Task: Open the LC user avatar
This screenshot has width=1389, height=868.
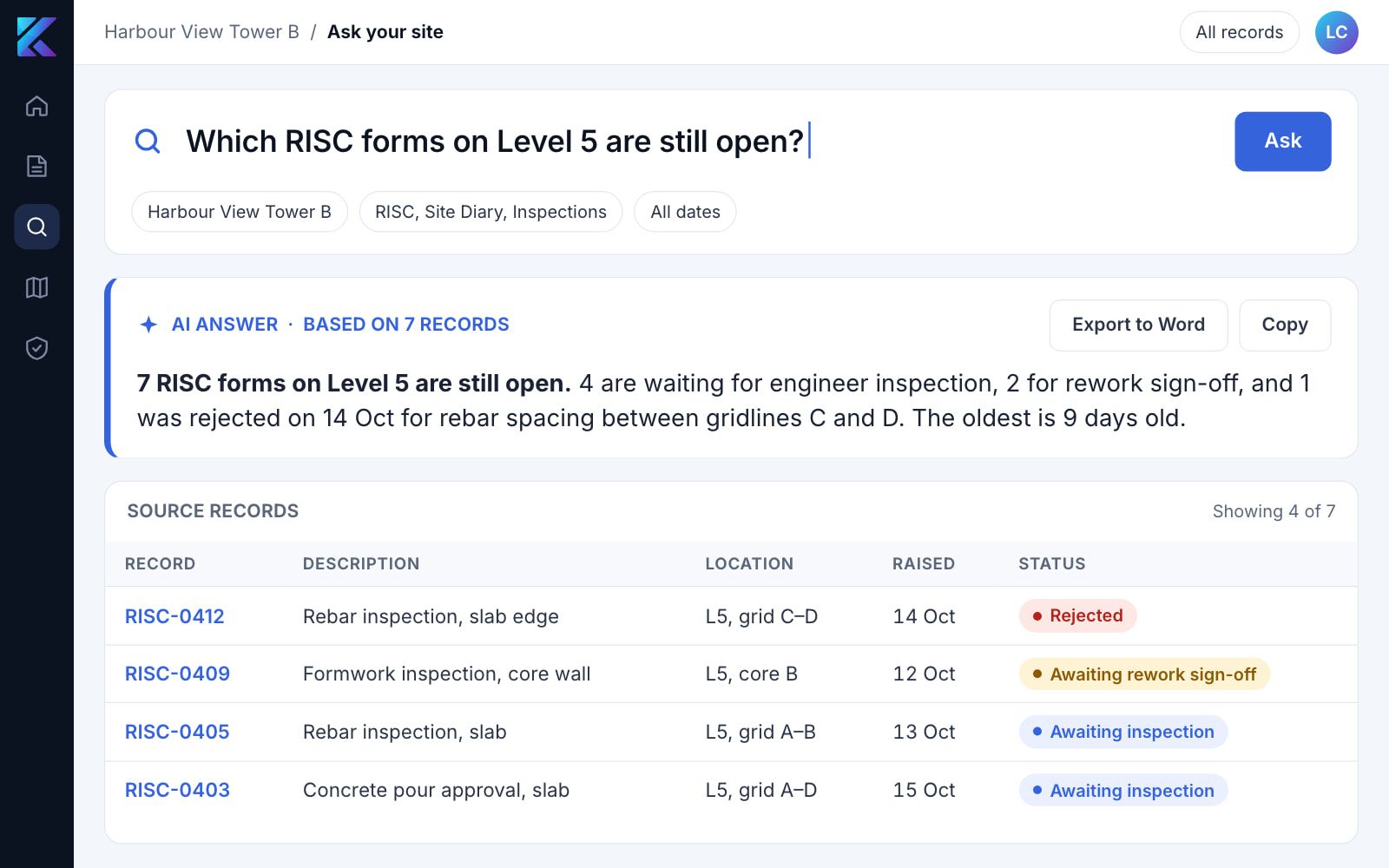Action: click(x=1336, y=32)
